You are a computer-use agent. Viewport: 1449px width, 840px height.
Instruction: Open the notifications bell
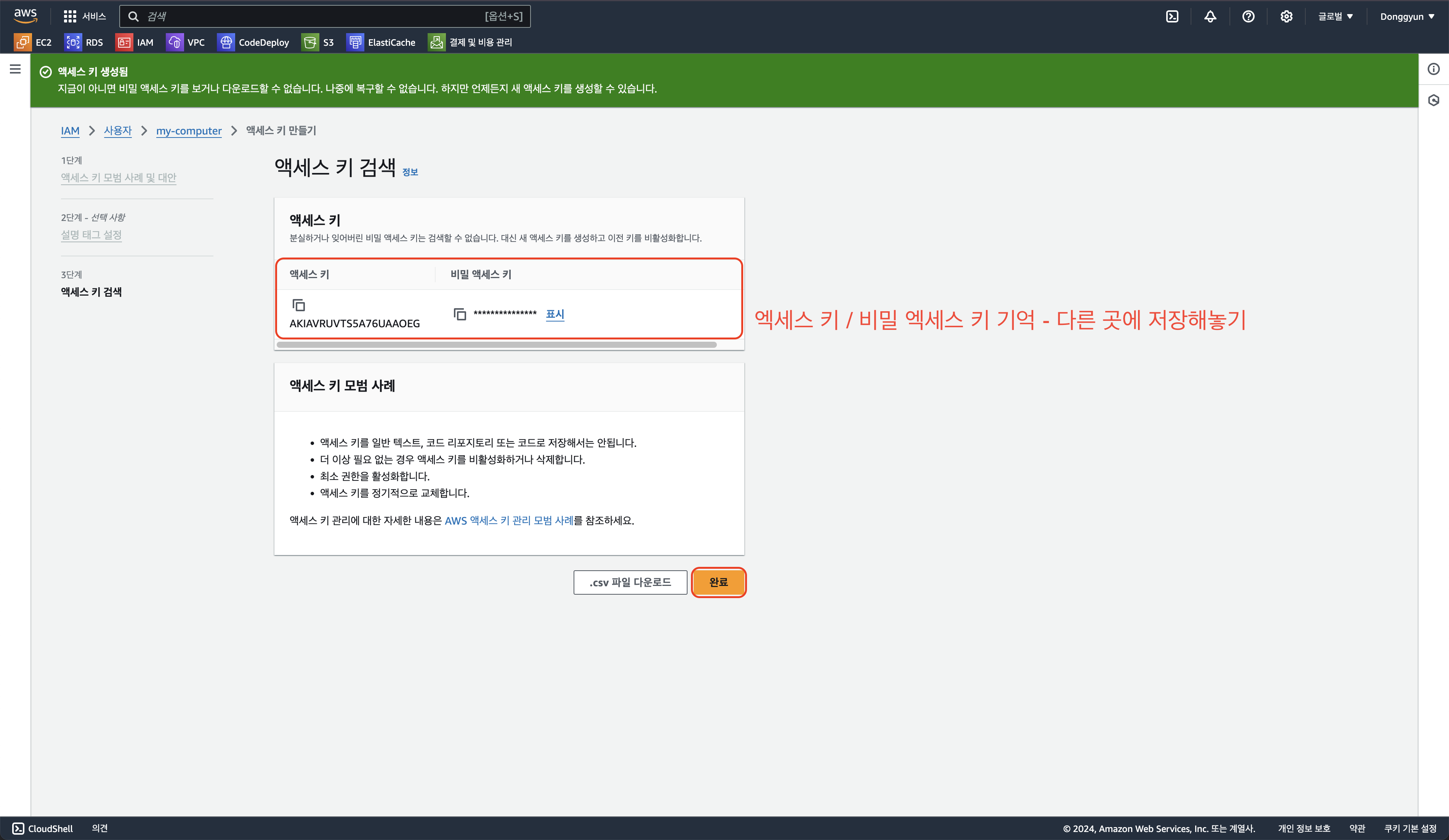point(1210,17)
